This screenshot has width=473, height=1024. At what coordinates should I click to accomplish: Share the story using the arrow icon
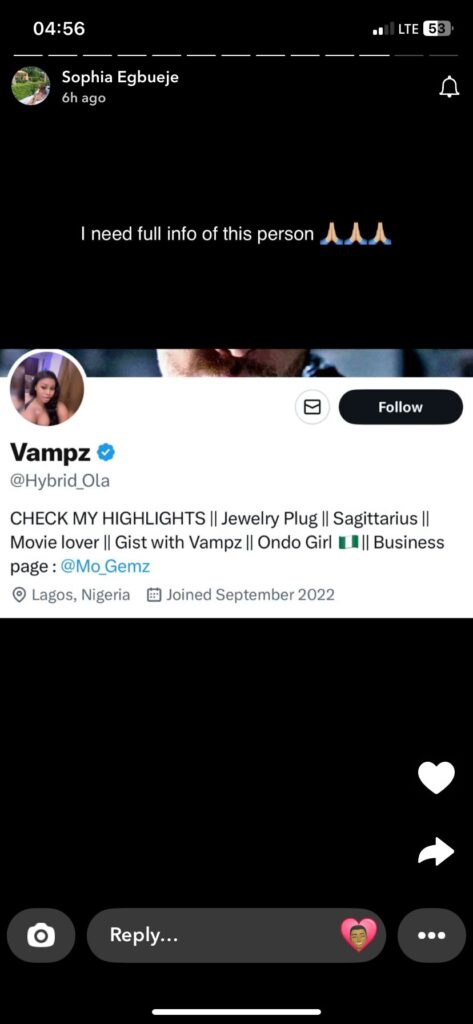tap(436, 851)
